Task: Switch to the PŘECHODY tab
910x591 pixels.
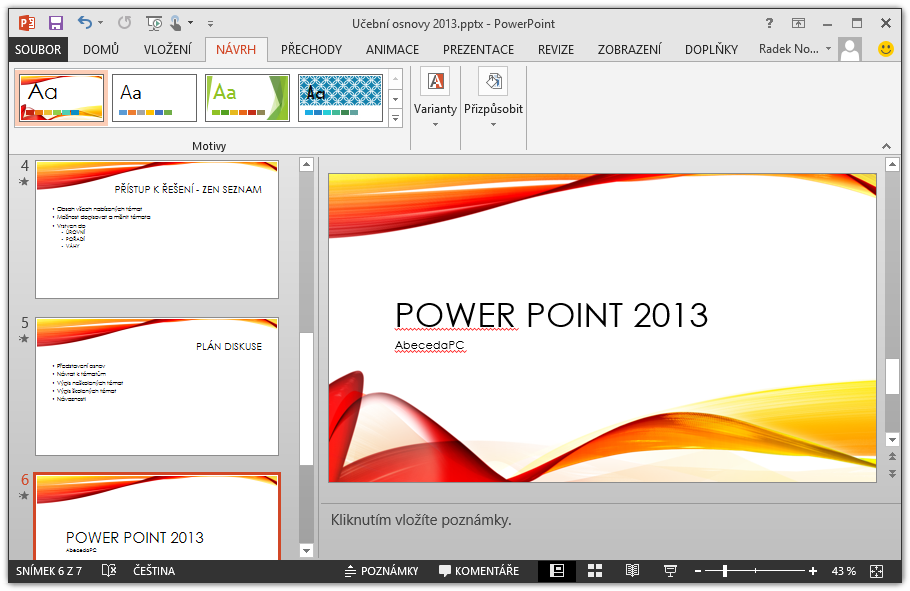Action: pyautogui.click(x=311, y=49)
